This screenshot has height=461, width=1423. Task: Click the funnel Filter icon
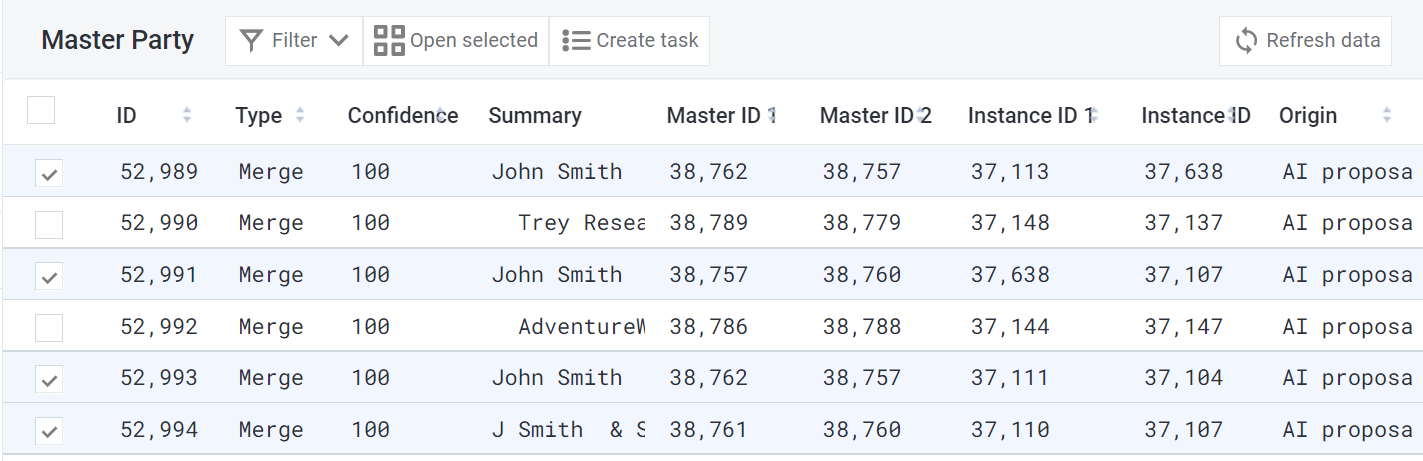(252, 41)
